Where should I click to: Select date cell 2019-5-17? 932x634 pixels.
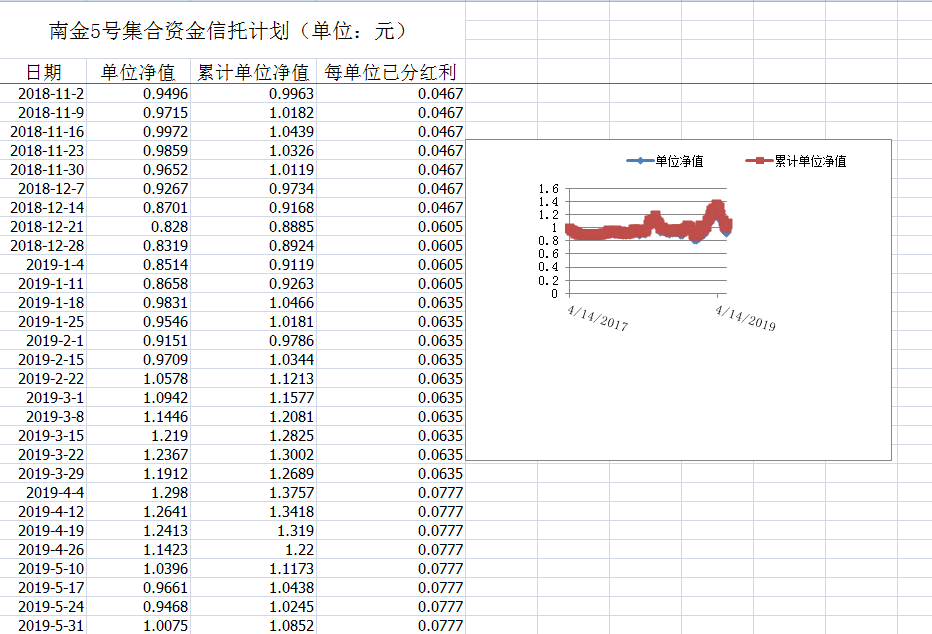43,588
